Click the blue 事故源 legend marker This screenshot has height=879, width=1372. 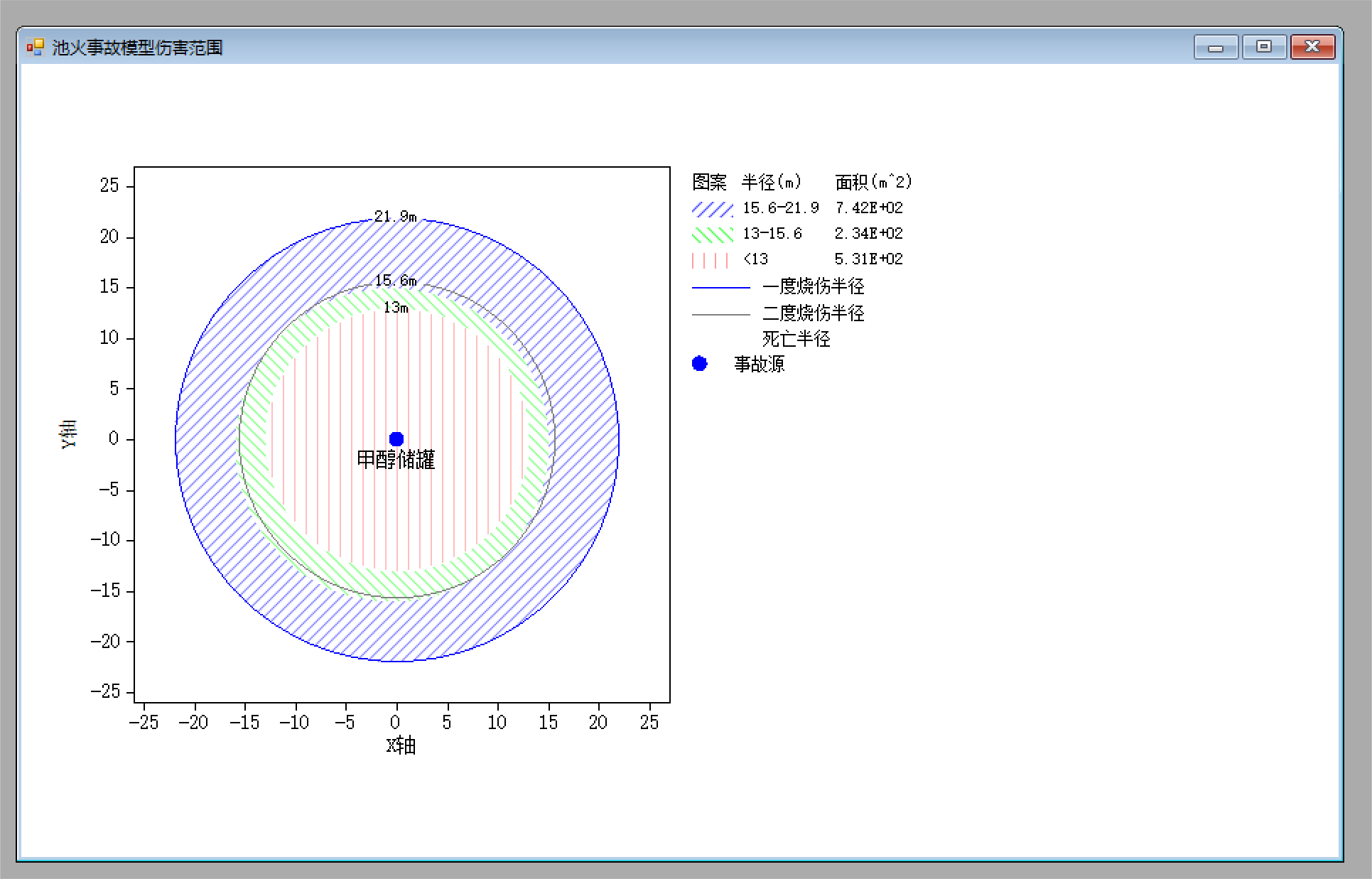coord(699,364)
